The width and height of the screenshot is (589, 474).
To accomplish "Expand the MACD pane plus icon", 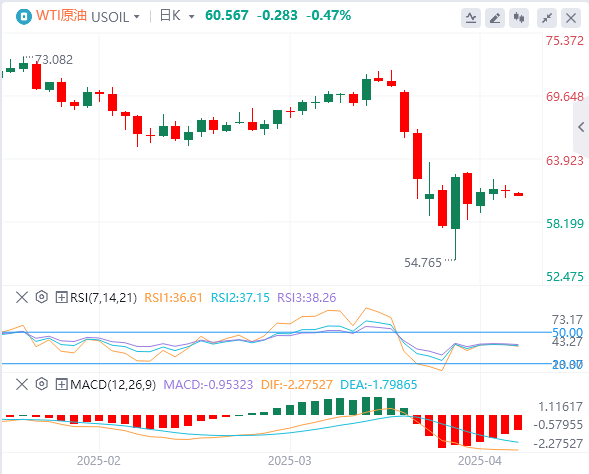I will coord(61,384).
